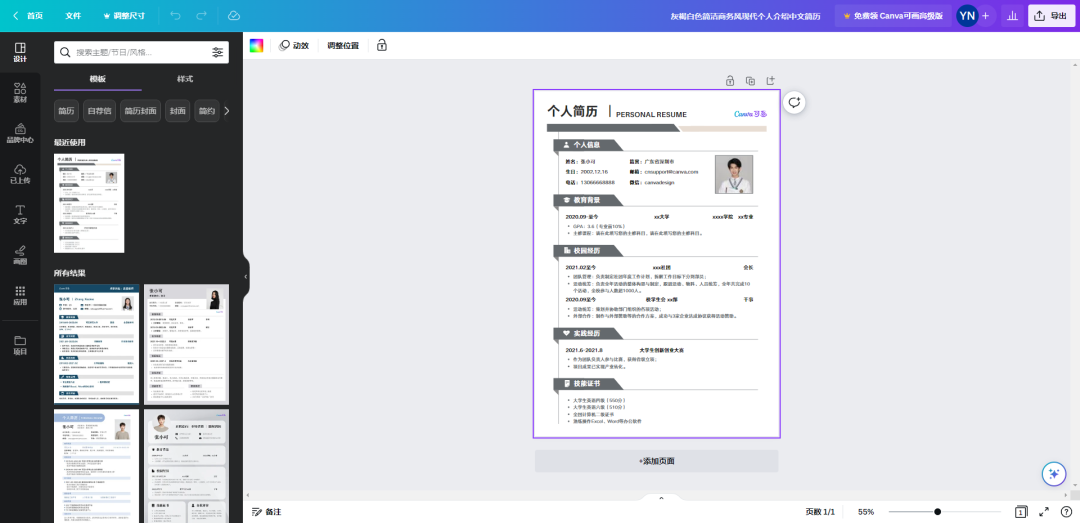Click the cloud save status icon
Screen dimensions: 1080x523
[233, 16]
